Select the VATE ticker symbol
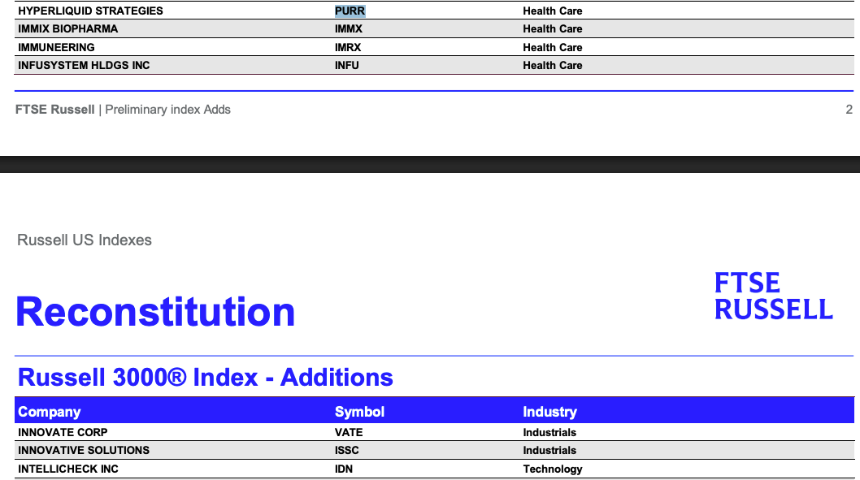This screenshot has width=860, height=480. pyautogui.click(x=349, y=432)
